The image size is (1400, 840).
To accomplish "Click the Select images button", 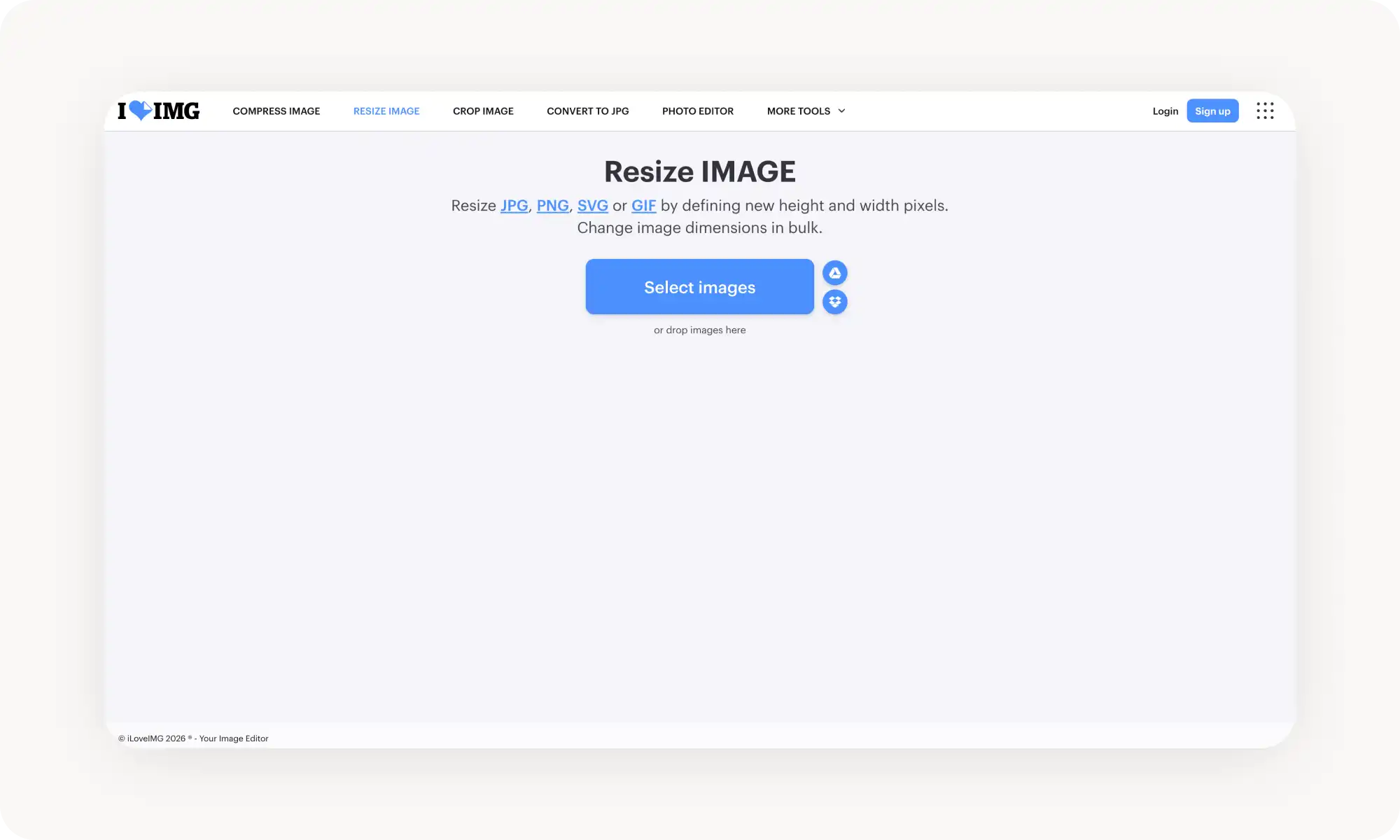I will [699, 286].
